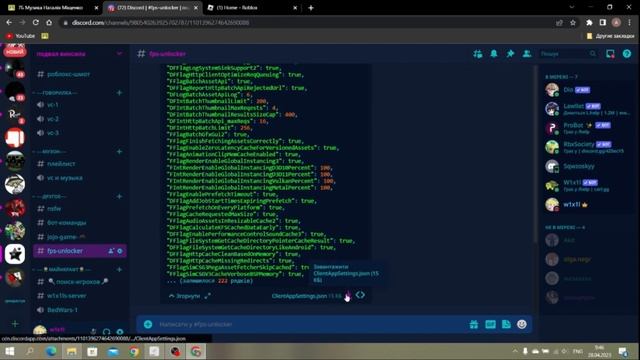The width and height of the screenshot is (640, 360).
Task: Open the Discord inbox icon
Action: click(610, 54)
